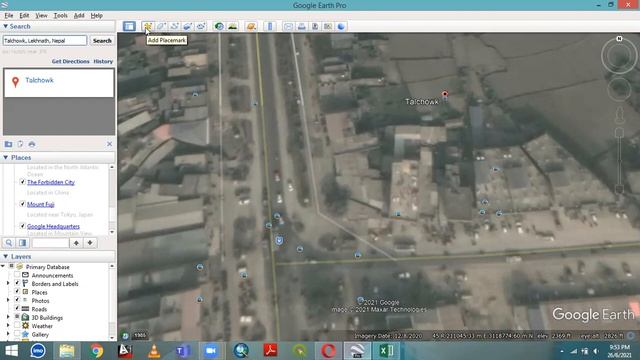Viewport: 640px width, 360px height.
Task: Open the File menu
Action: click(x=9, y=16)
